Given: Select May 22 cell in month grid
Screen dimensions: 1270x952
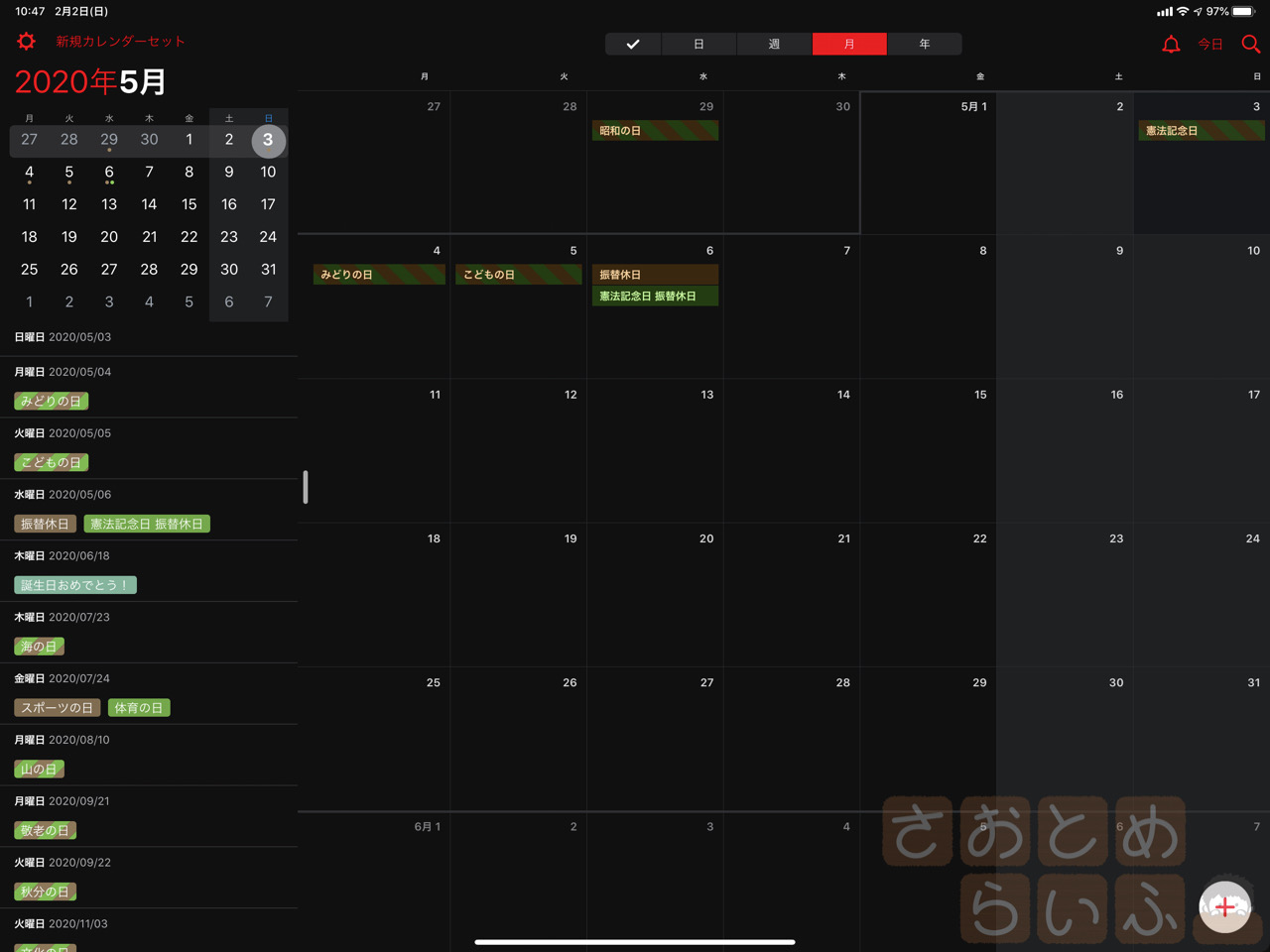Looking at the screenshot, I should tap(928, 595).
